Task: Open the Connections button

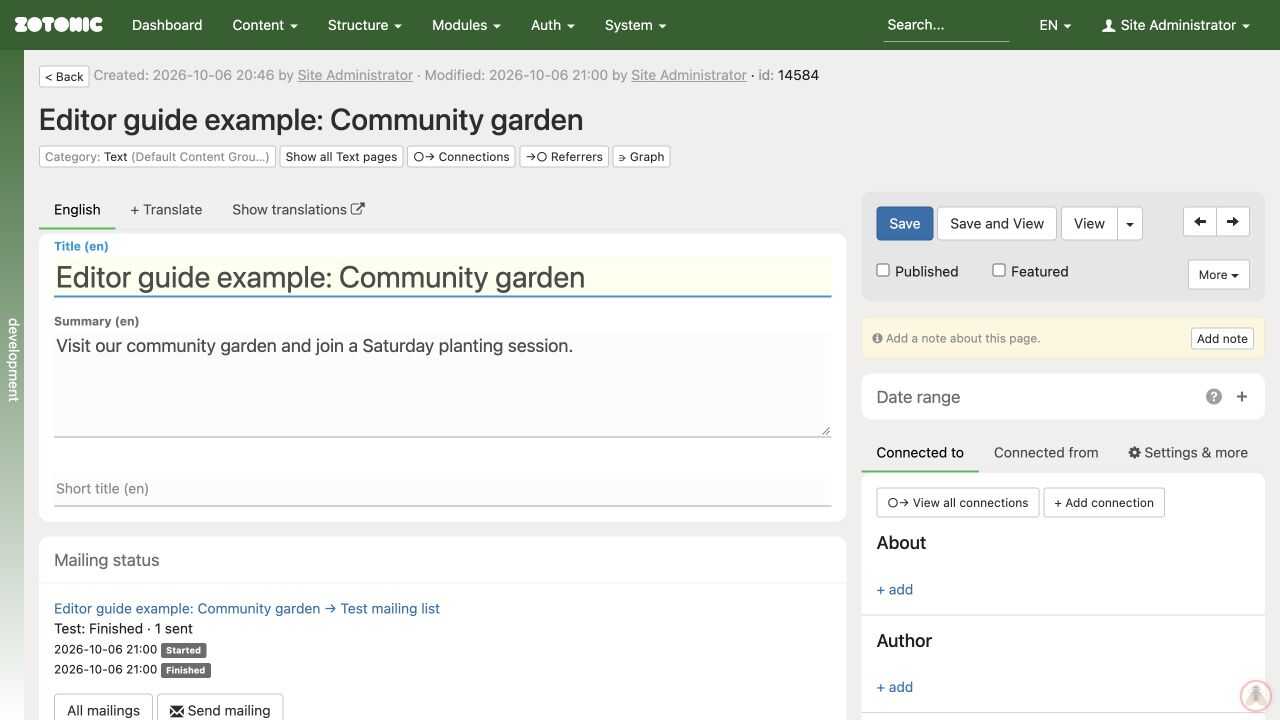Action: 461,157
